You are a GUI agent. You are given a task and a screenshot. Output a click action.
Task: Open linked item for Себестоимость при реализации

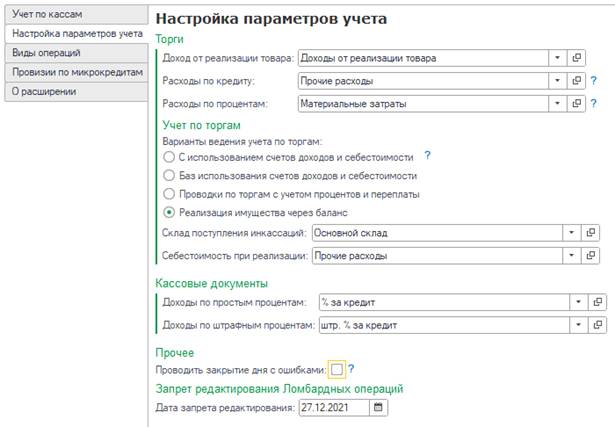pos(590,256)
